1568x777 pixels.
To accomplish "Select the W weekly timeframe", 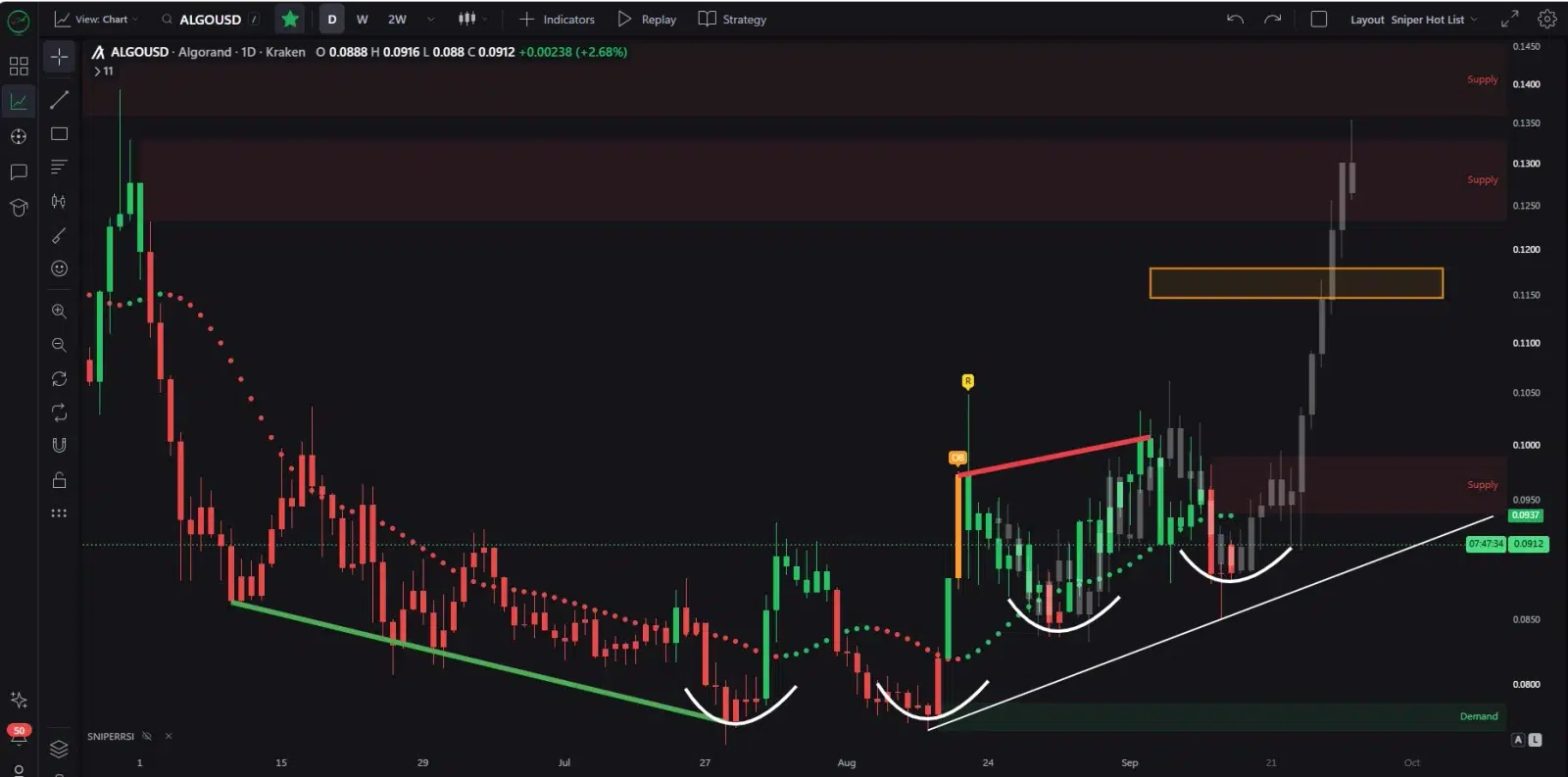I will point(363,19).
